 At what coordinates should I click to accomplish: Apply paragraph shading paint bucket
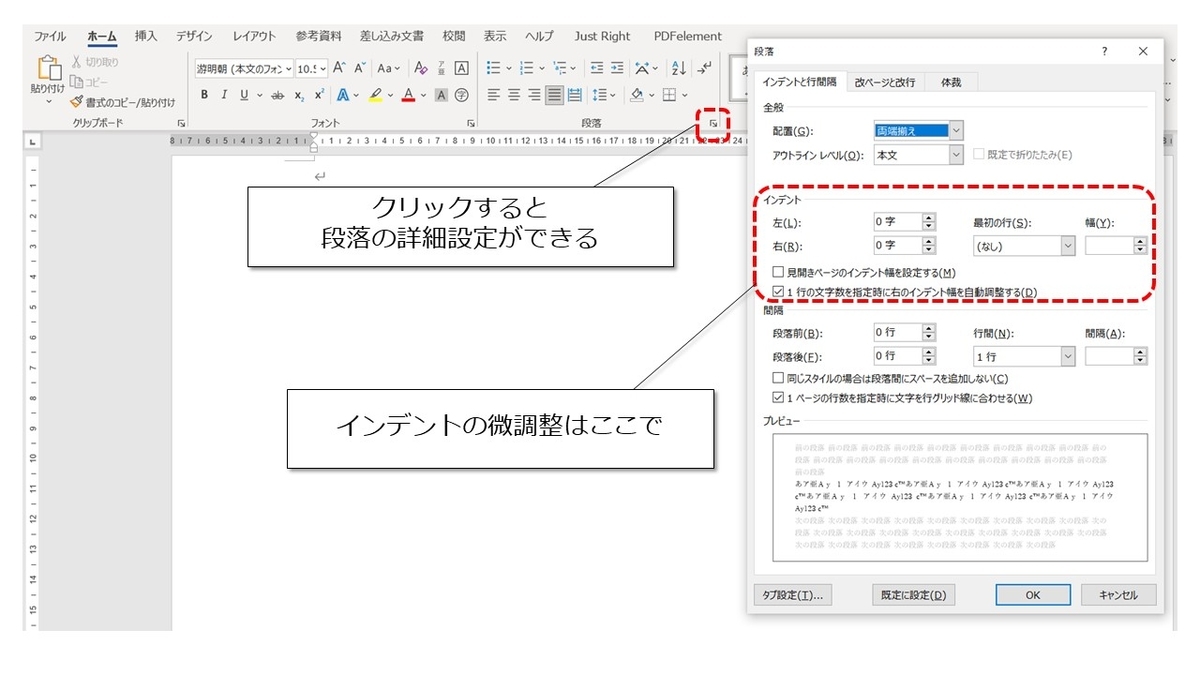pos(636,95)
